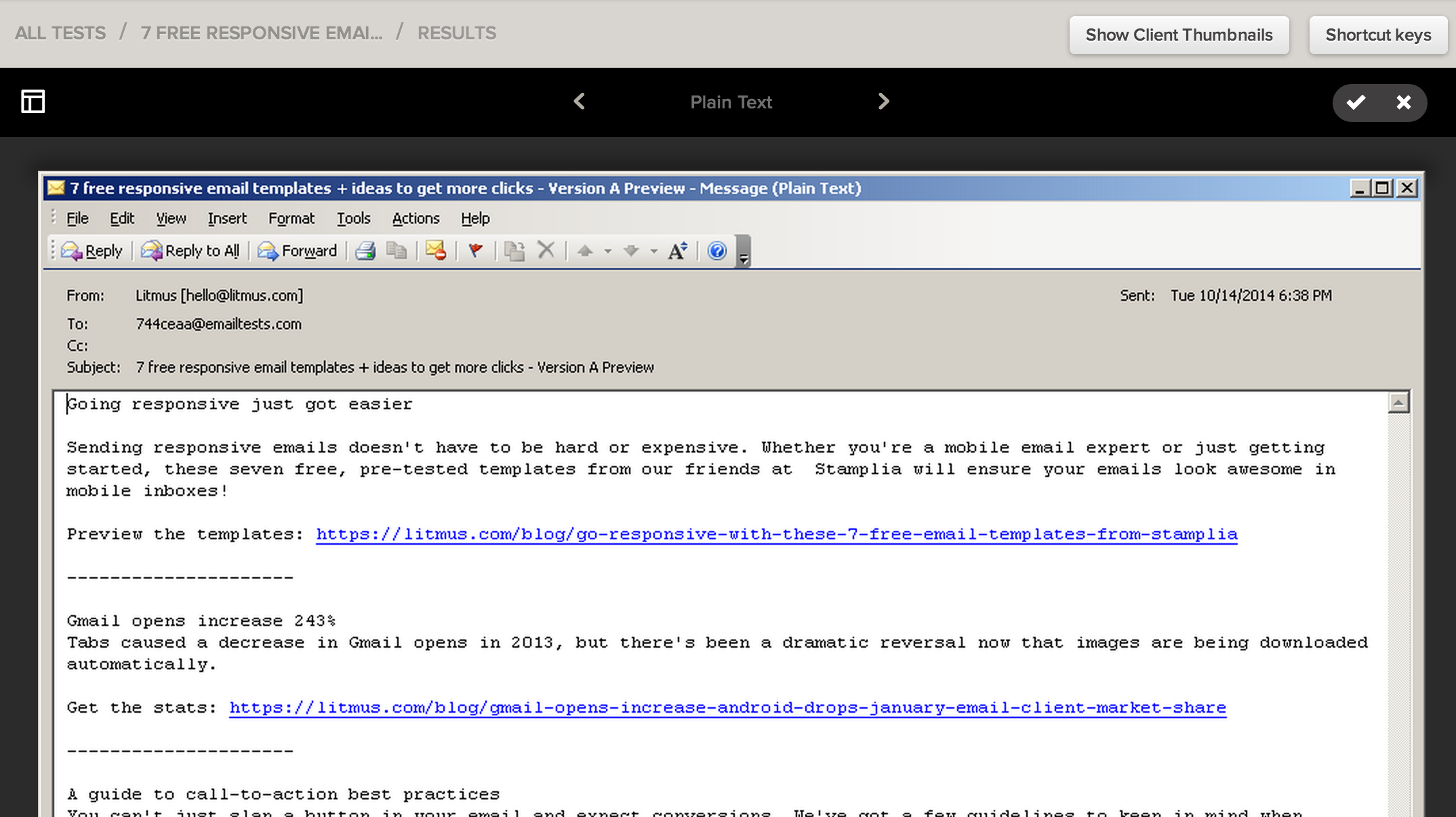The image size is (1456, 817).
Task: Open the Help menu
Action: (475, 218)
